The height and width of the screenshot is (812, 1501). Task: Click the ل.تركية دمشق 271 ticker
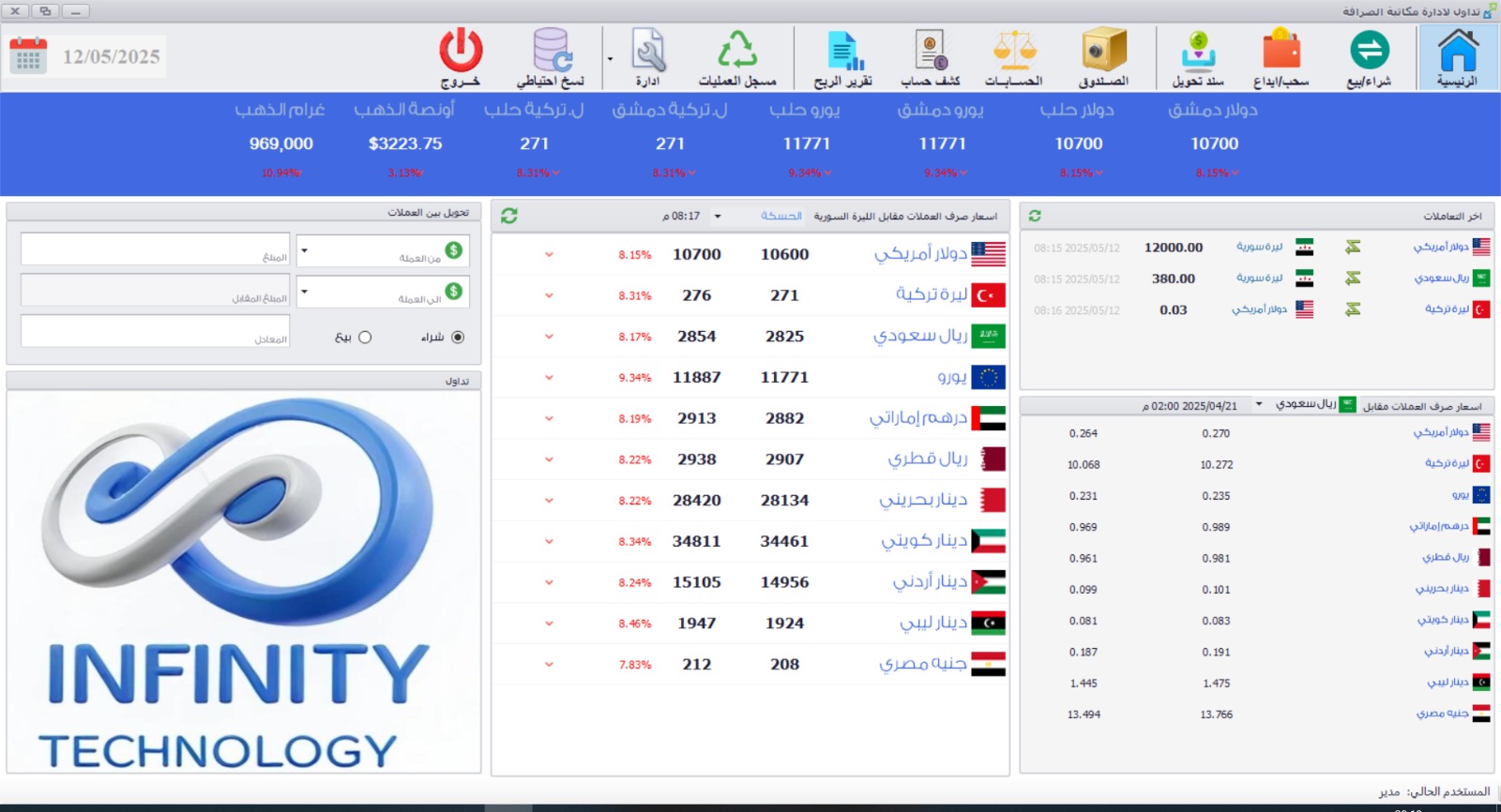click(670, 139)
